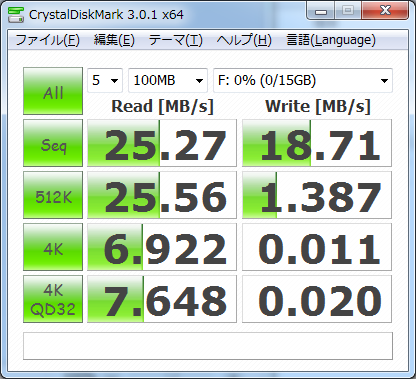416x379 pixels.
Task: Start the 4K benchmark test
Action: click(53, 247)
